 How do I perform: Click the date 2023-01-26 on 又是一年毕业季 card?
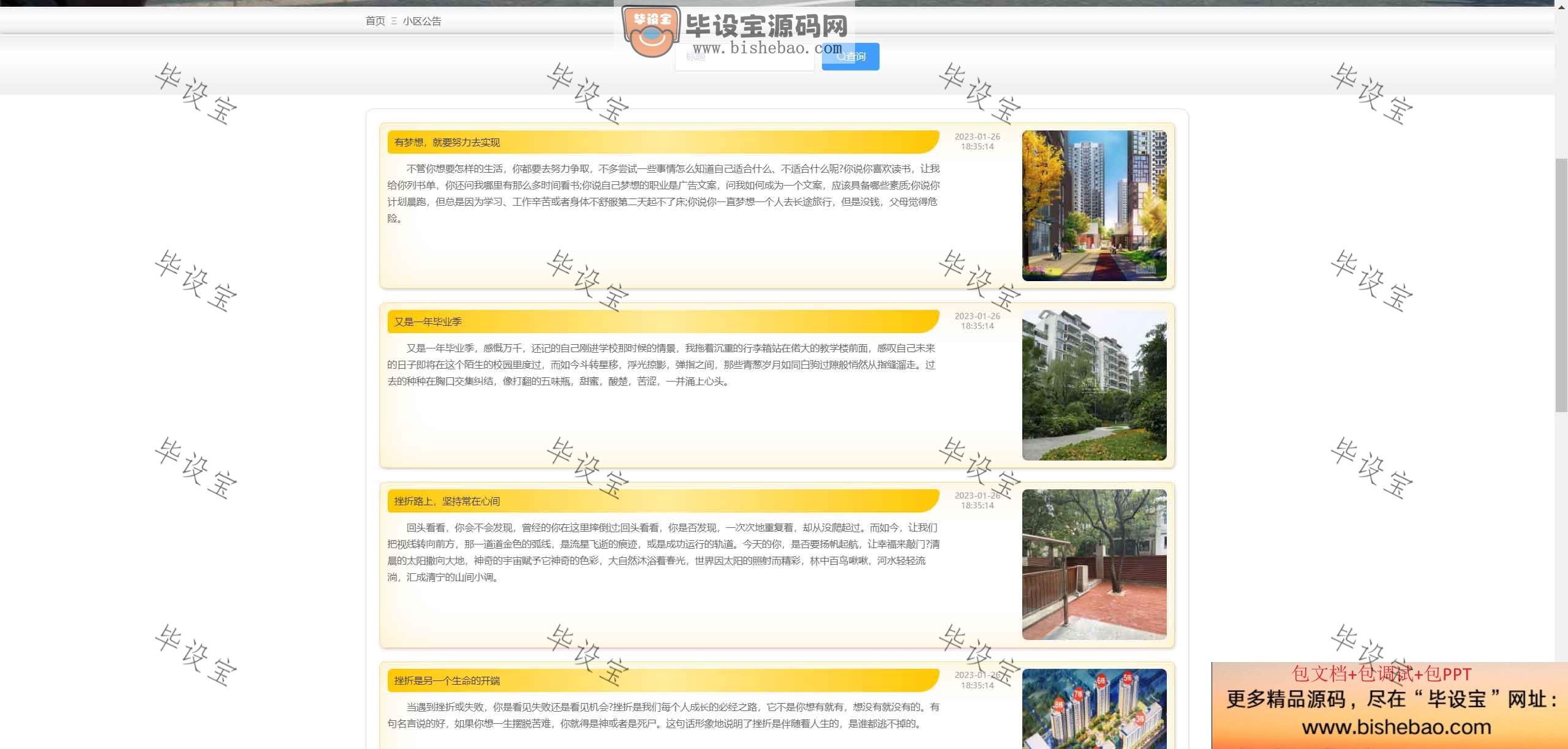[977, 321]
